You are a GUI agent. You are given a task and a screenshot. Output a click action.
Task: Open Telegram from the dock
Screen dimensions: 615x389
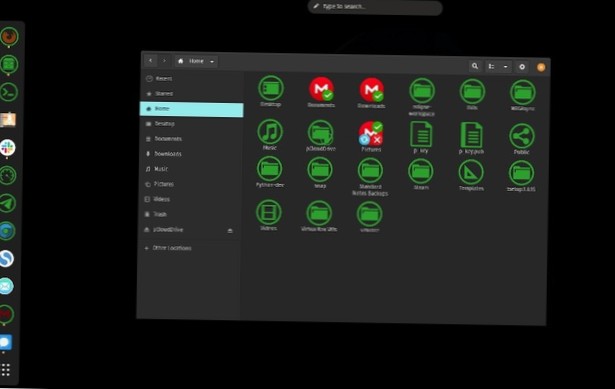(x=7, y=203)
